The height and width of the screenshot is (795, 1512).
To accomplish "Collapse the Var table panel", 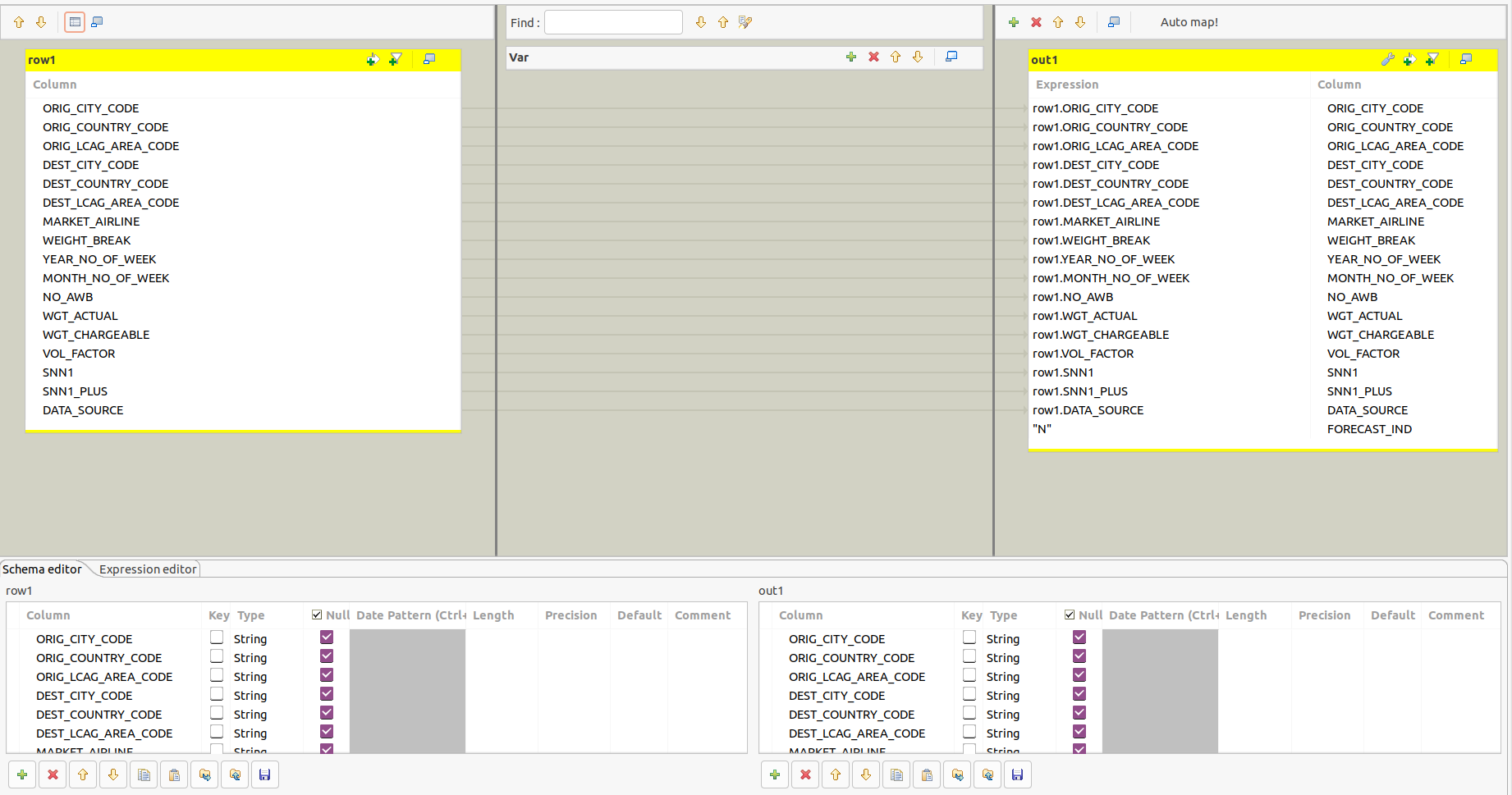I will [951, 57].
